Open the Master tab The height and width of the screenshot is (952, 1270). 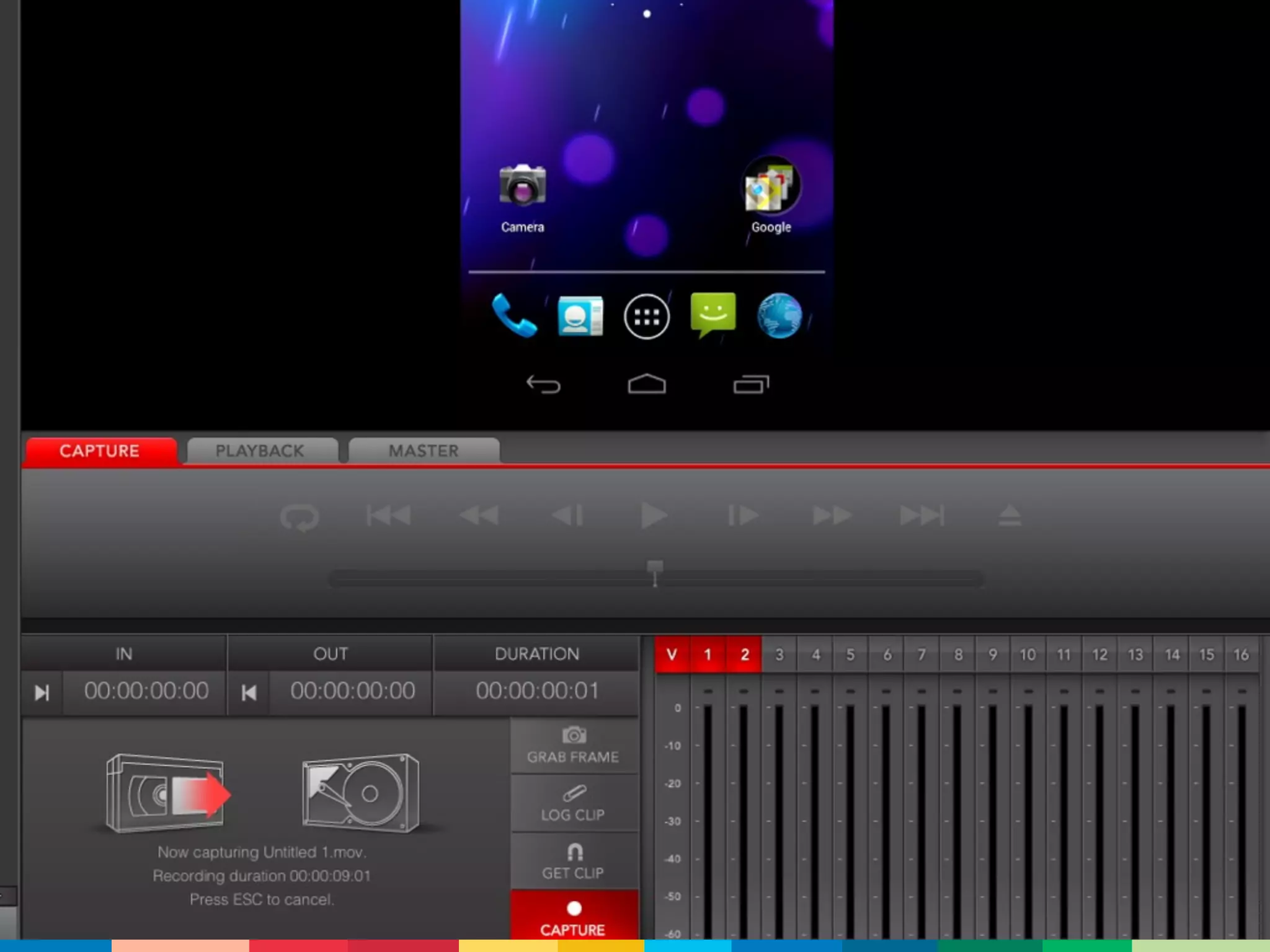424,451
